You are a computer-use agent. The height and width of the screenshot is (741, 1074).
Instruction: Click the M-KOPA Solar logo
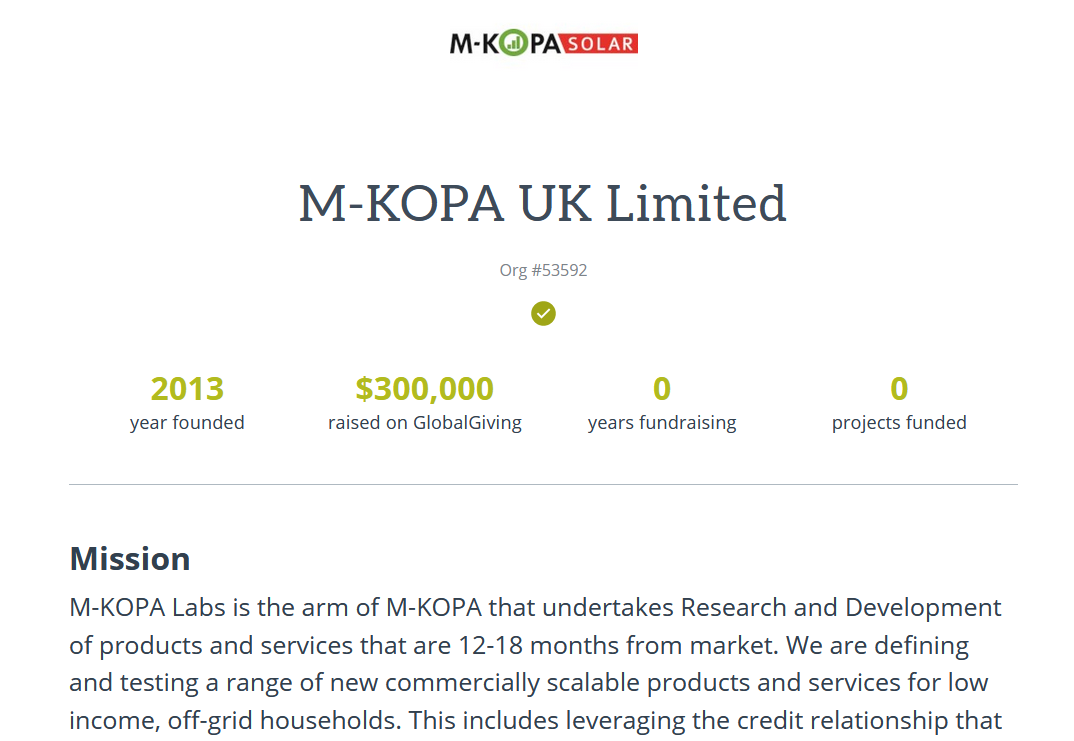[543, 43]
